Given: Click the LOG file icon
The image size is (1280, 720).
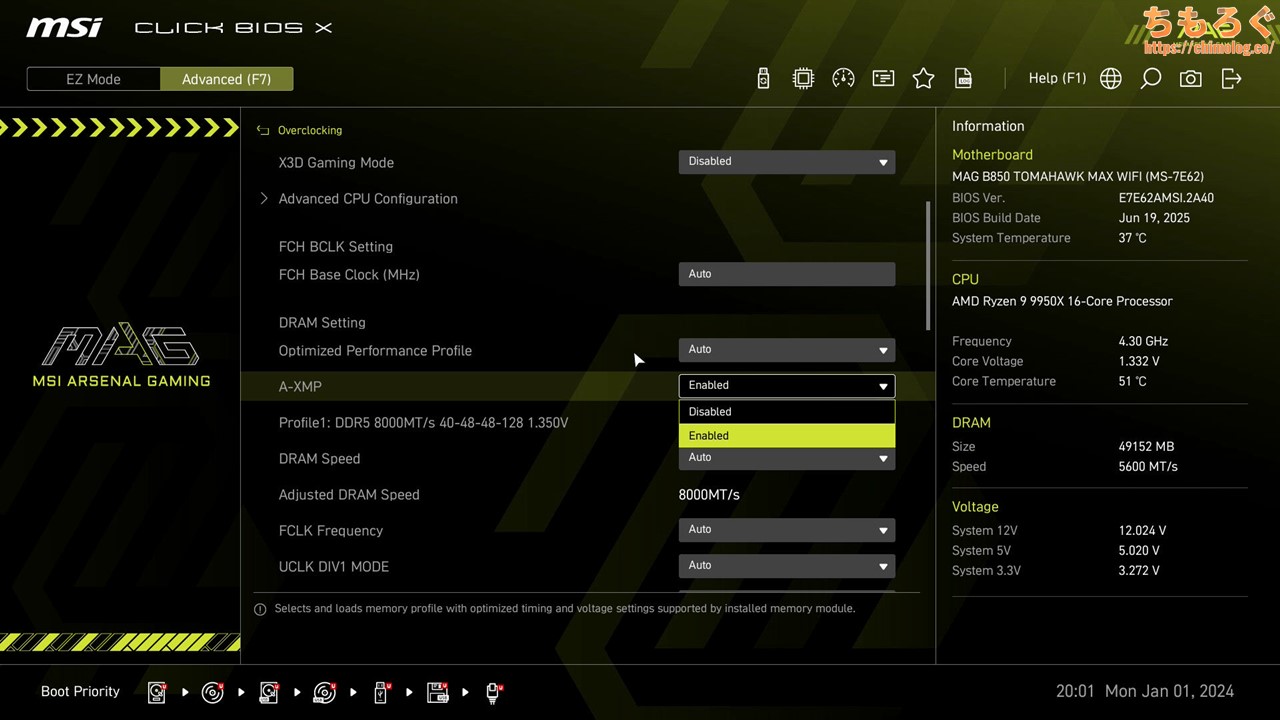Looking at the screenshot, I should [963, 79].
